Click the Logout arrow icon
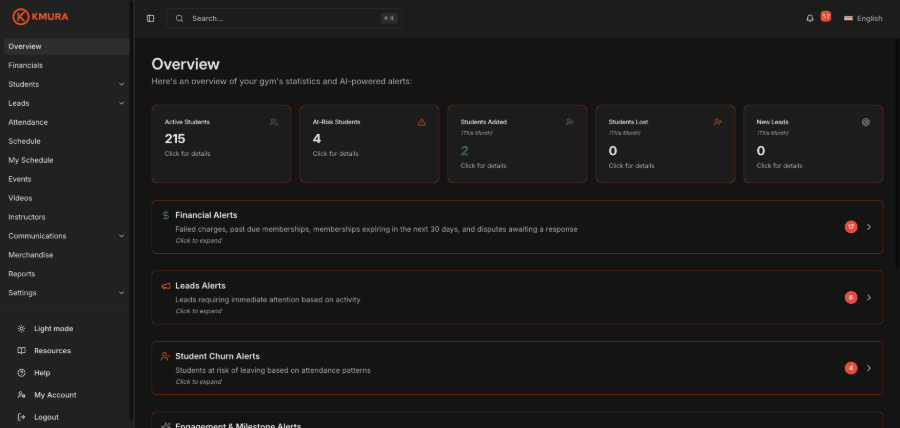This screenshot has width=900, height=428. (21, 417)
